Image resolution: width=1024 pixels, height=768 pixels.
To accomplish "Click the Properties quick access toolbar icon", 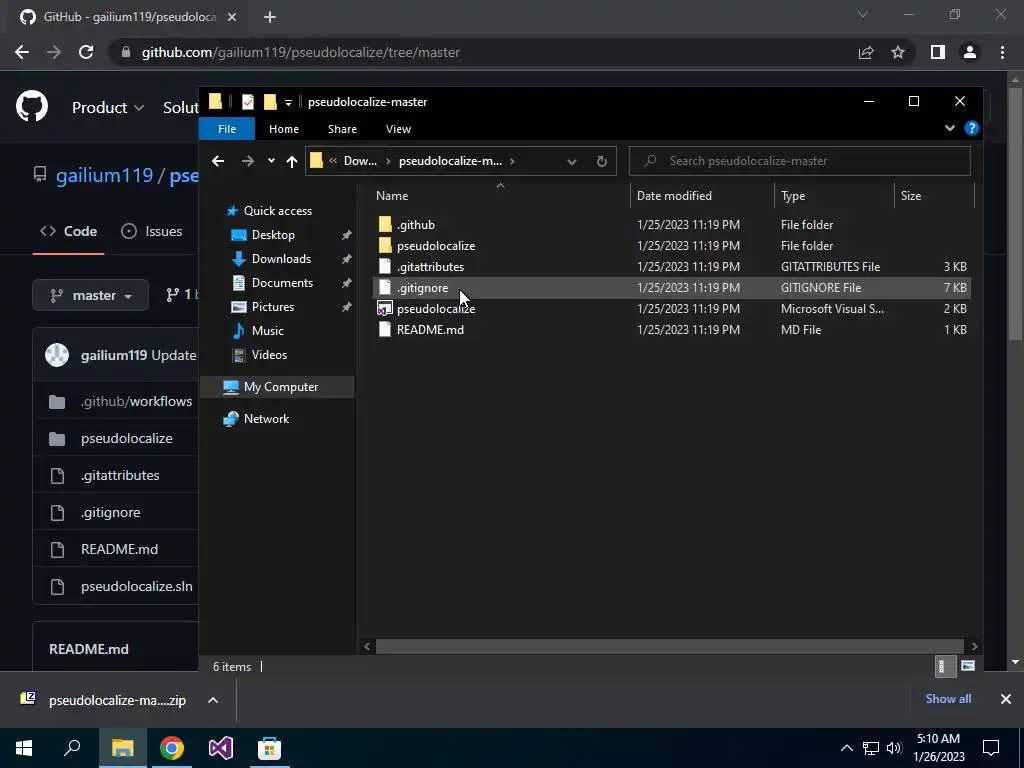I will (248, 102).
